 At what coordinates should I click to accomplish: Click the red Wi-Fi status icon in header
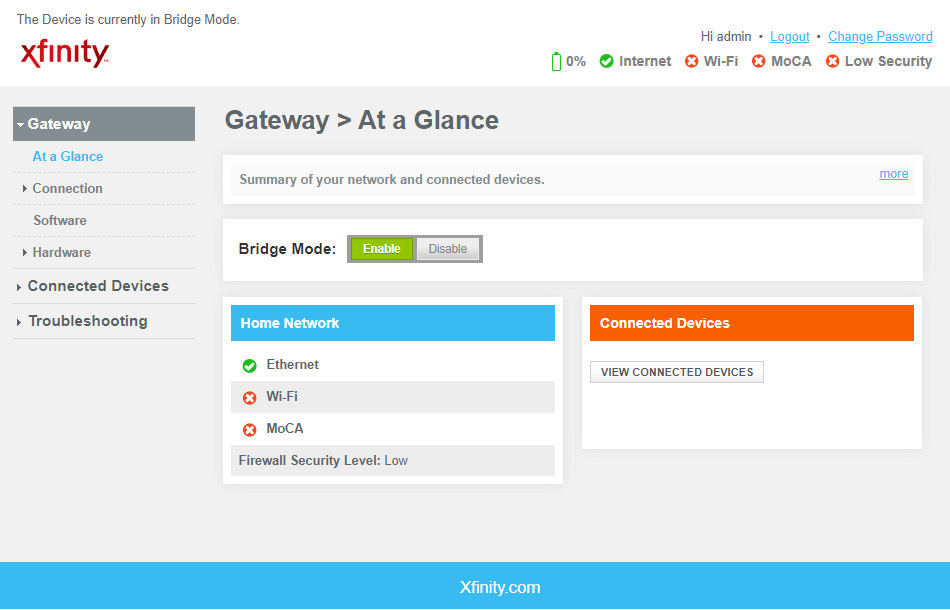click(x=691, y=62)
